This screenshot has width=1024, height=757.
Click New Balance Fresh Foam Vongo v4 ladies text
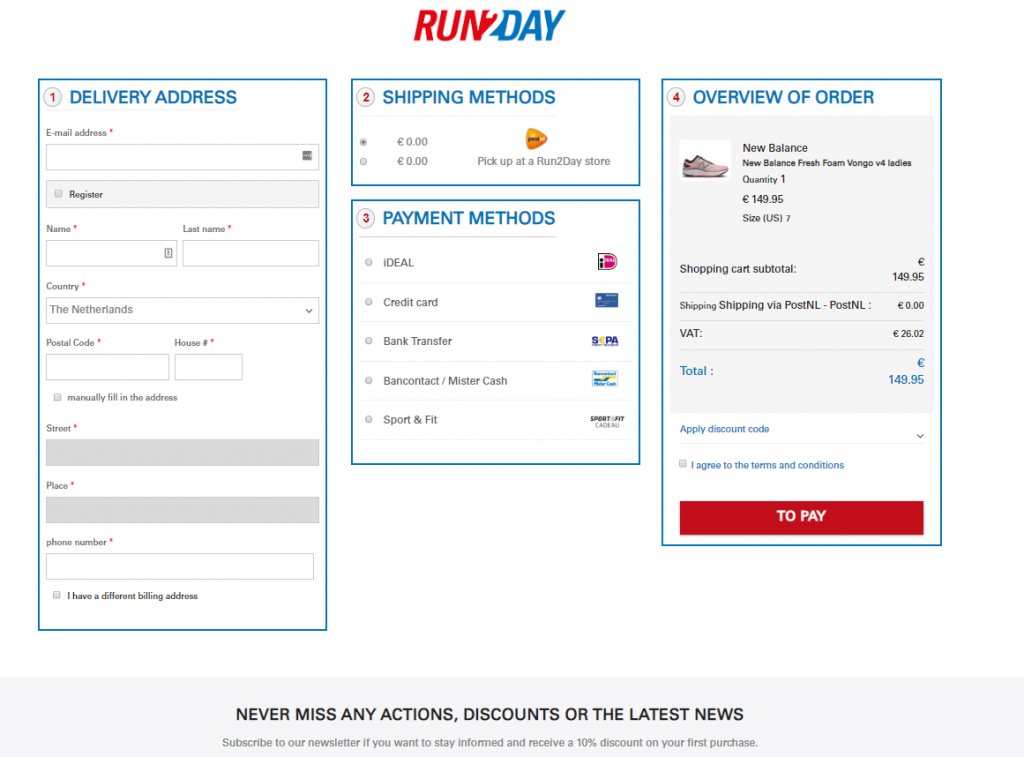[827, 163]
